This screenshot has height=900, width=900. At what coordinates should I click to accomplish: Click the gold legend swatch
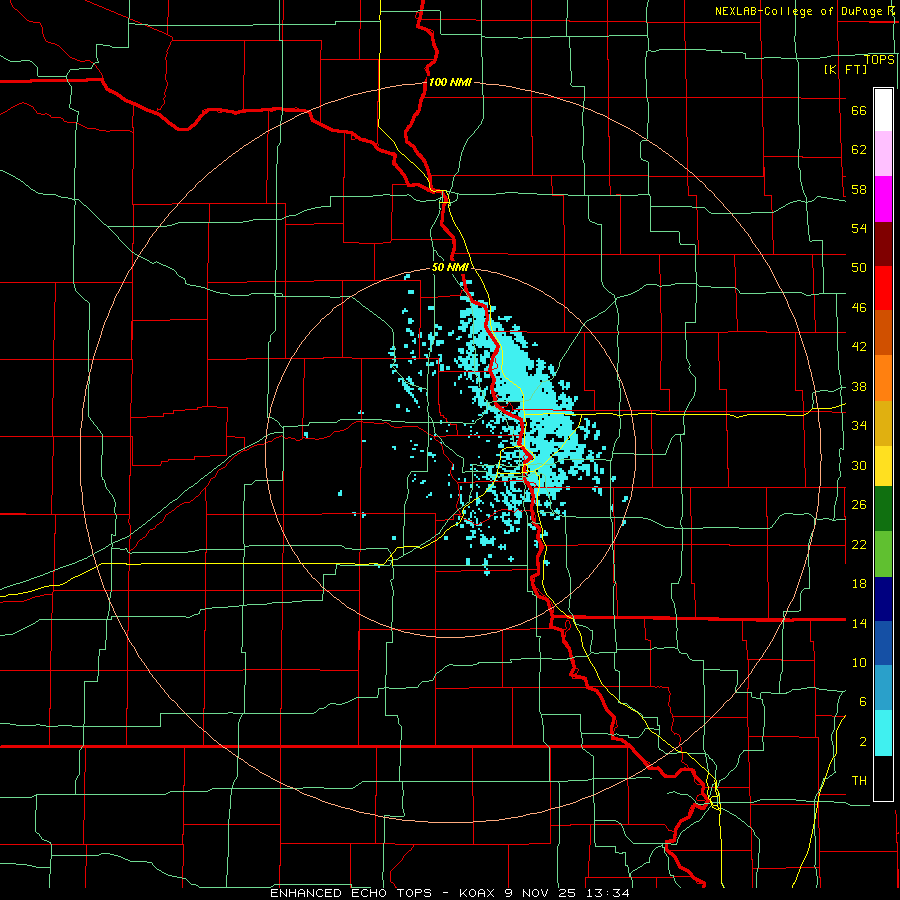[x=883, y=423]
